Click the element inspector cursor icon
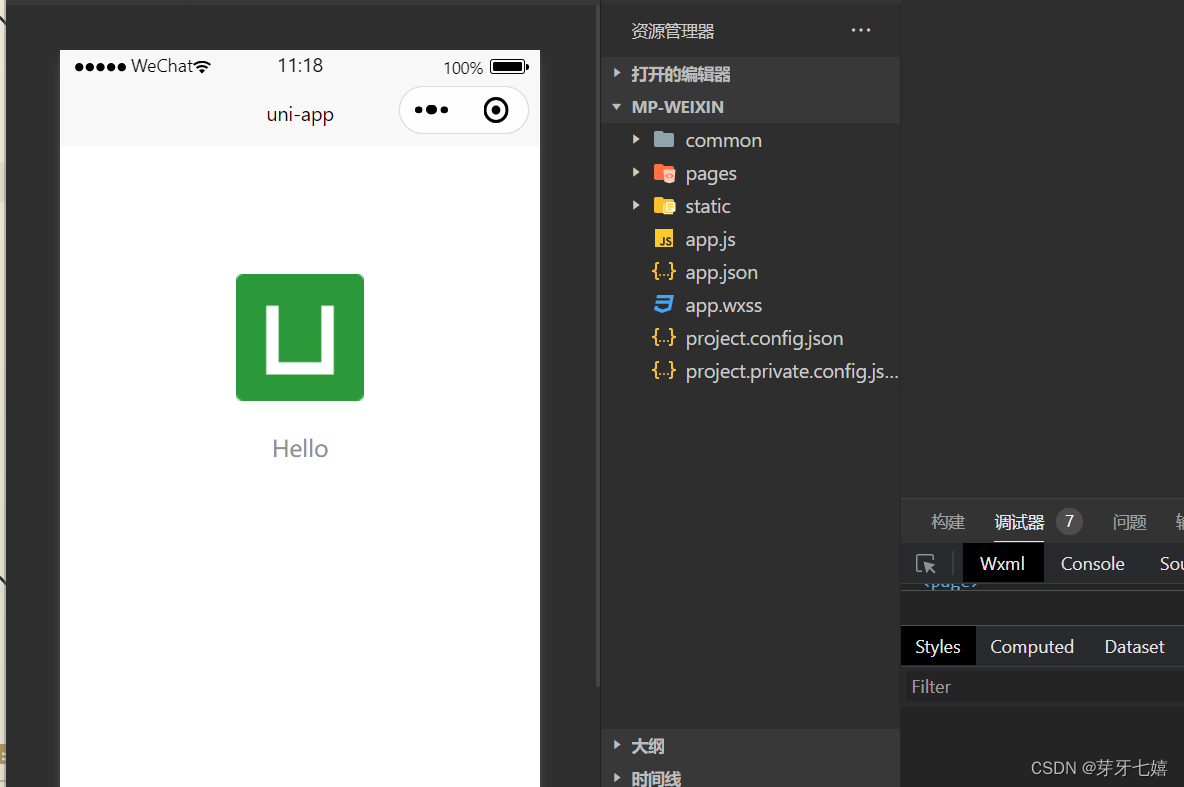 click(926, 563)
